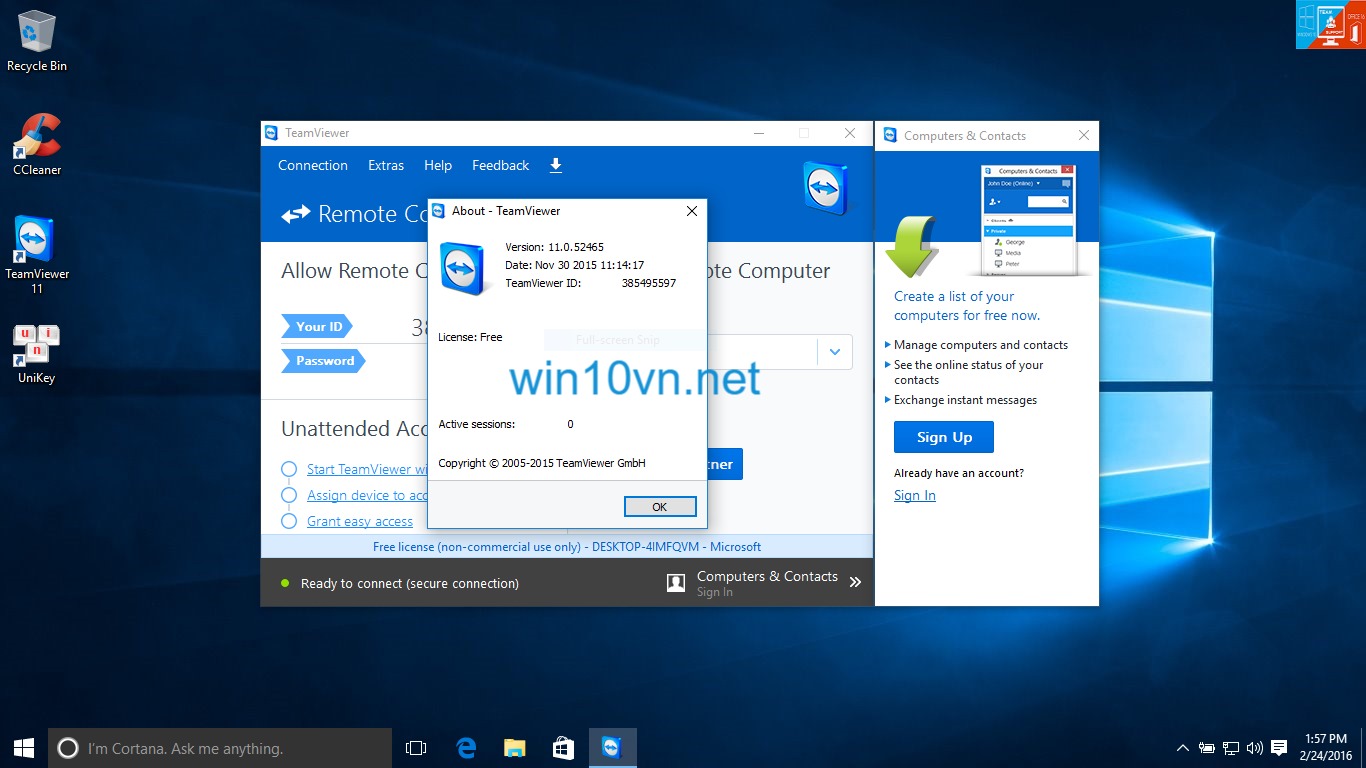
Task: Click the Your ID label tag
Action: point(318,326)
